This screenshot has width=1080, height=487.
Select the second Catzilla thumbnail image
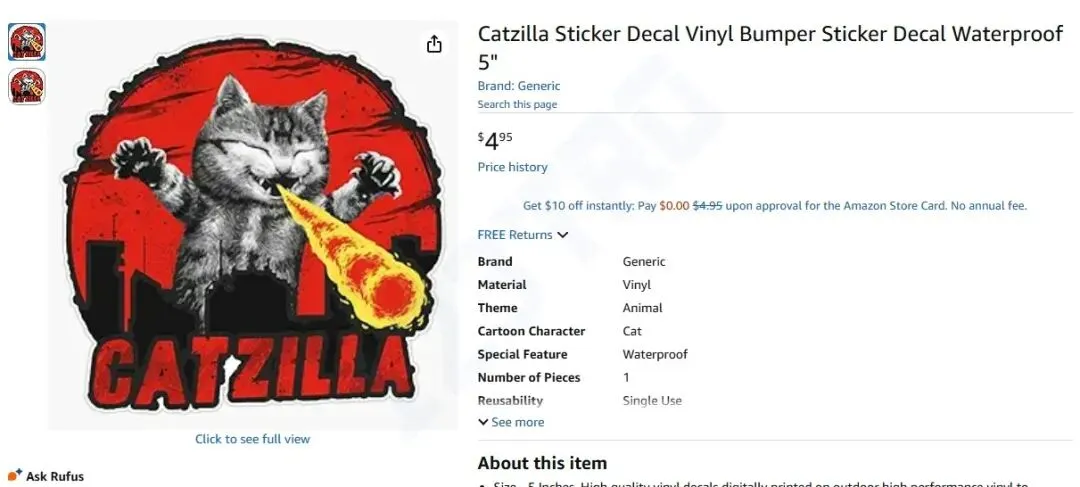point(27,86)
